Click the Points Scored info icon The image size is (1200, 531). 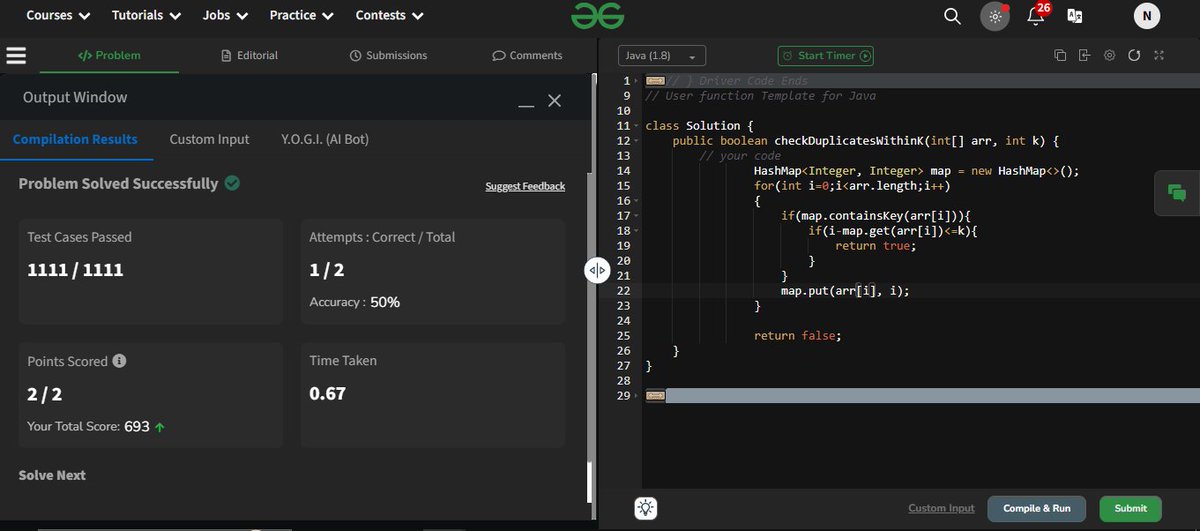[119, 361]
